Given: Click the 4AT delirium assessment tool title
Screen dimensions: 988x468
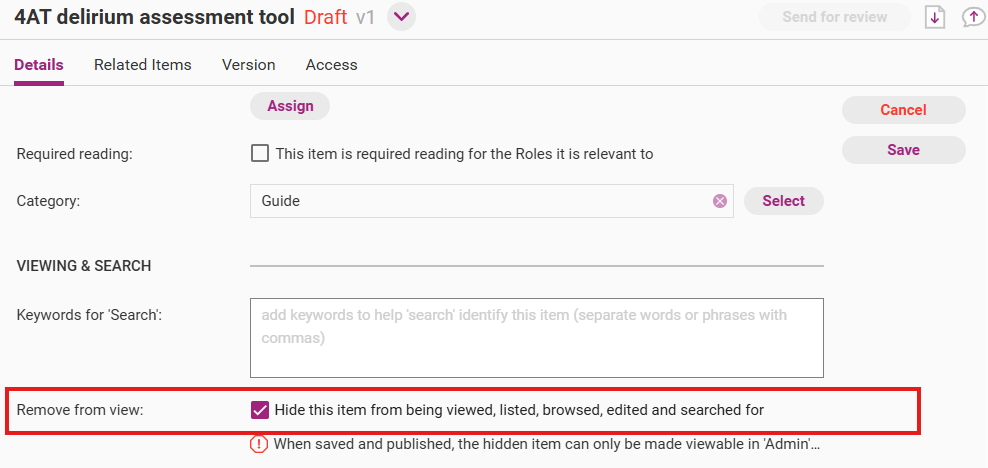Looking at the screenshot, I should 154,17.
